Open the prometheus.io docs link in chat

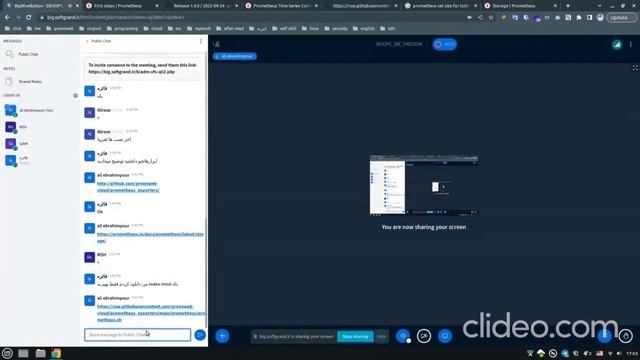[150, 238]
